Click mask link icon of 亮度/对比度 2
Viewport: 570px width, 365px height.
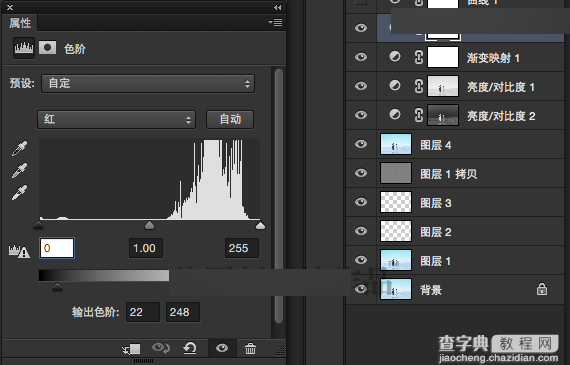(x=419, y=115)
